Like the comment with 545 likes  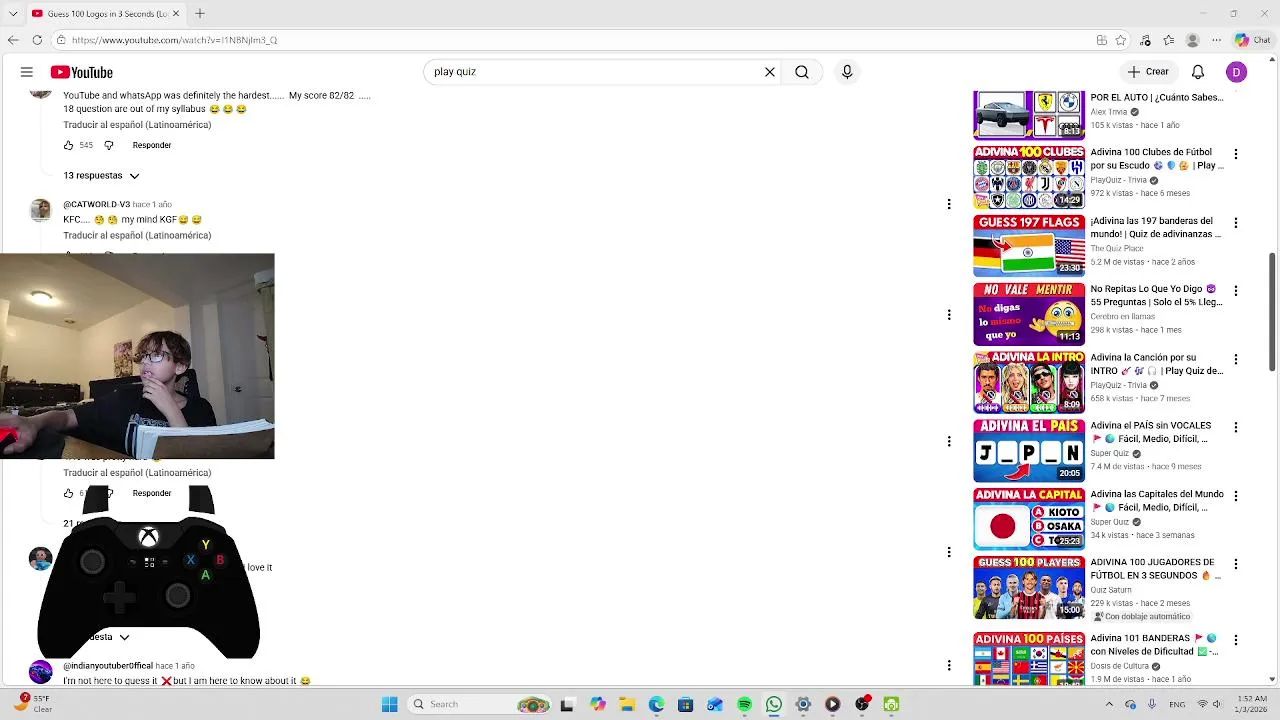click(68, 145)
